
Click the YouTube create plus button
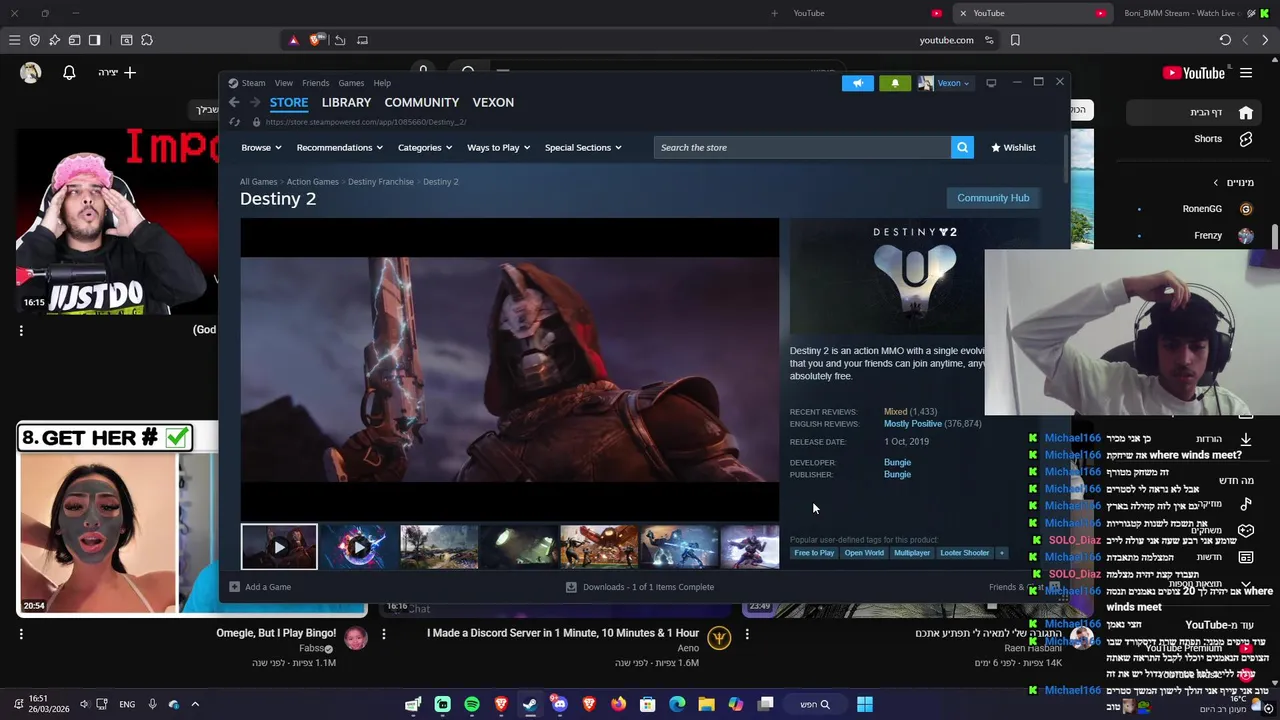tap(117, 73)
